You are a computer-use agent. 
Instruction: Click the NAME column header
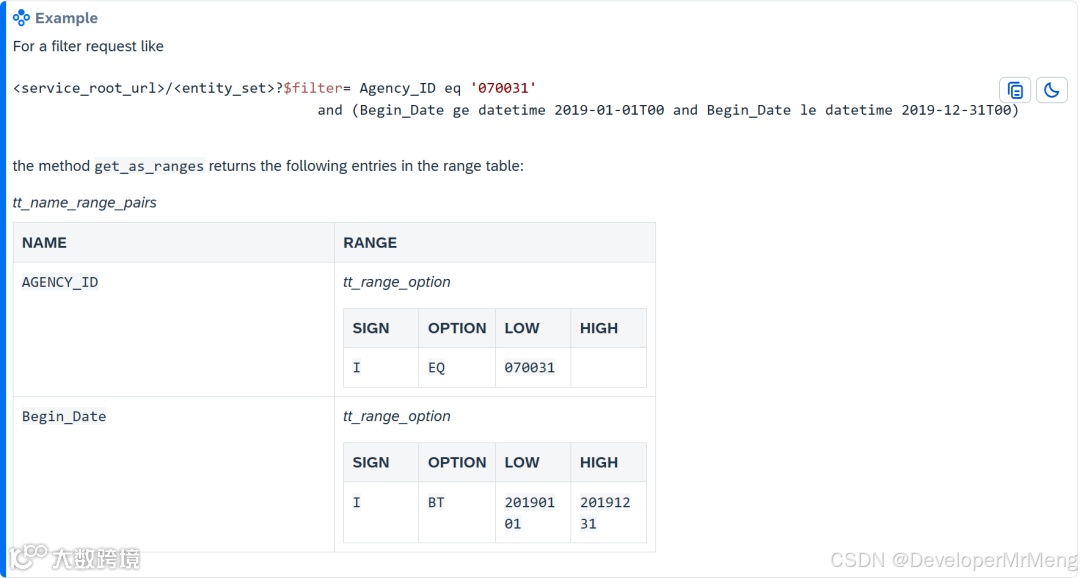tap(45, 243)
